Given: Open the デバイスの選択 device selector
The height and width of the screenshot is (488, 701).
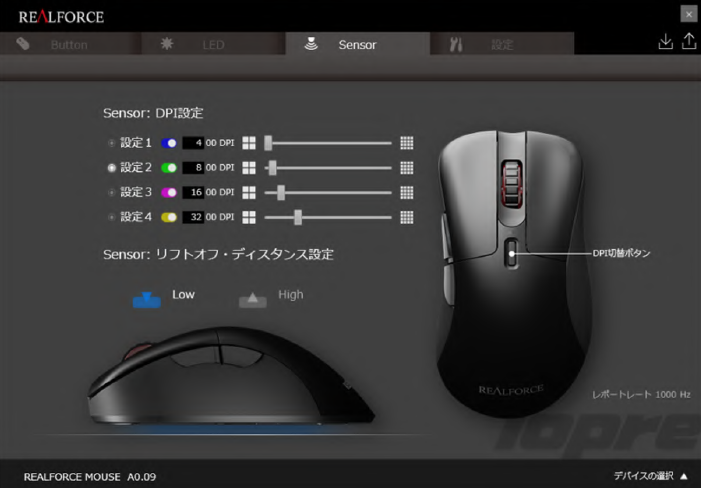Looking at the screenshot, I should (650, 476).
